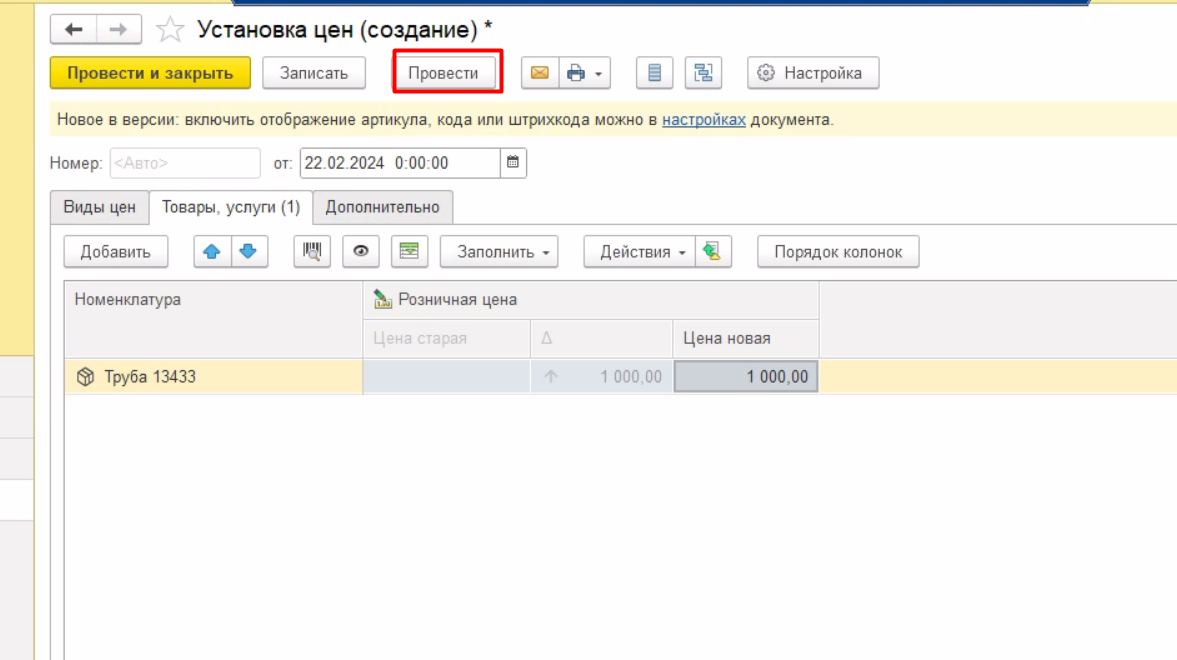Open the related documents structure icon
The height and width of the screenshot is (660, 1177).
point(704,73)
